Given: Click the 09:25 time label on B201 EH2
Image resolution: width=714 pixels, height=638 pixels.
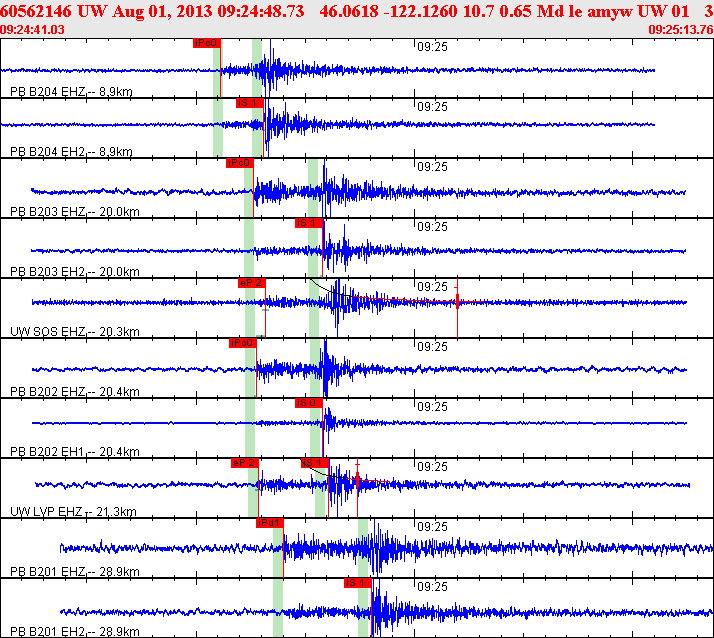Looking at the screenshot, I should pyautogui.click(x=433, y=587).
